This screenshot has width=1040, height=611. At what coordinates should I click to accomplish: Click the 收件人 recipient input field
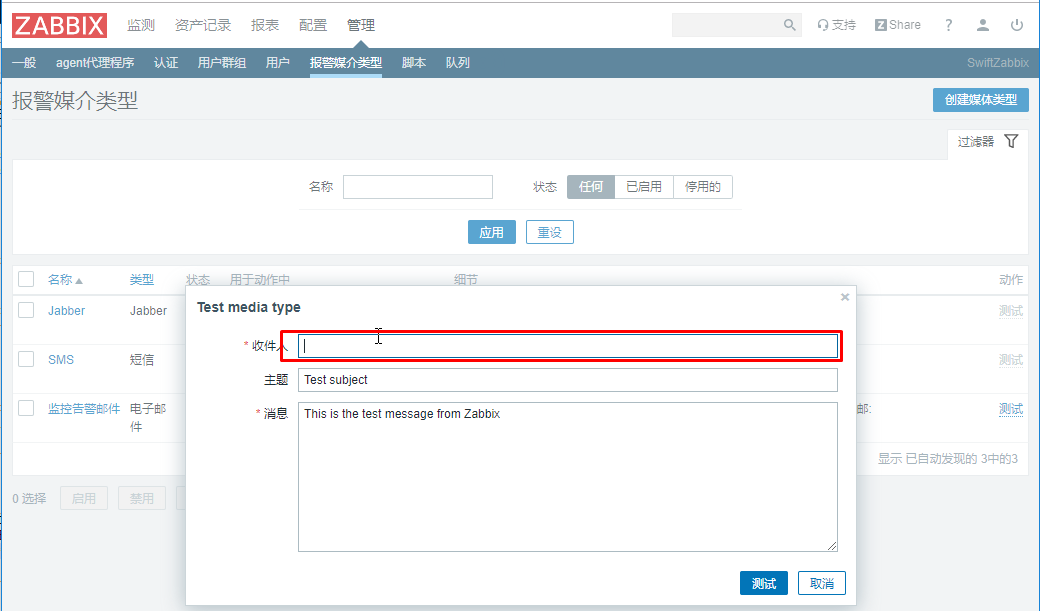click(x=568, y=346)
